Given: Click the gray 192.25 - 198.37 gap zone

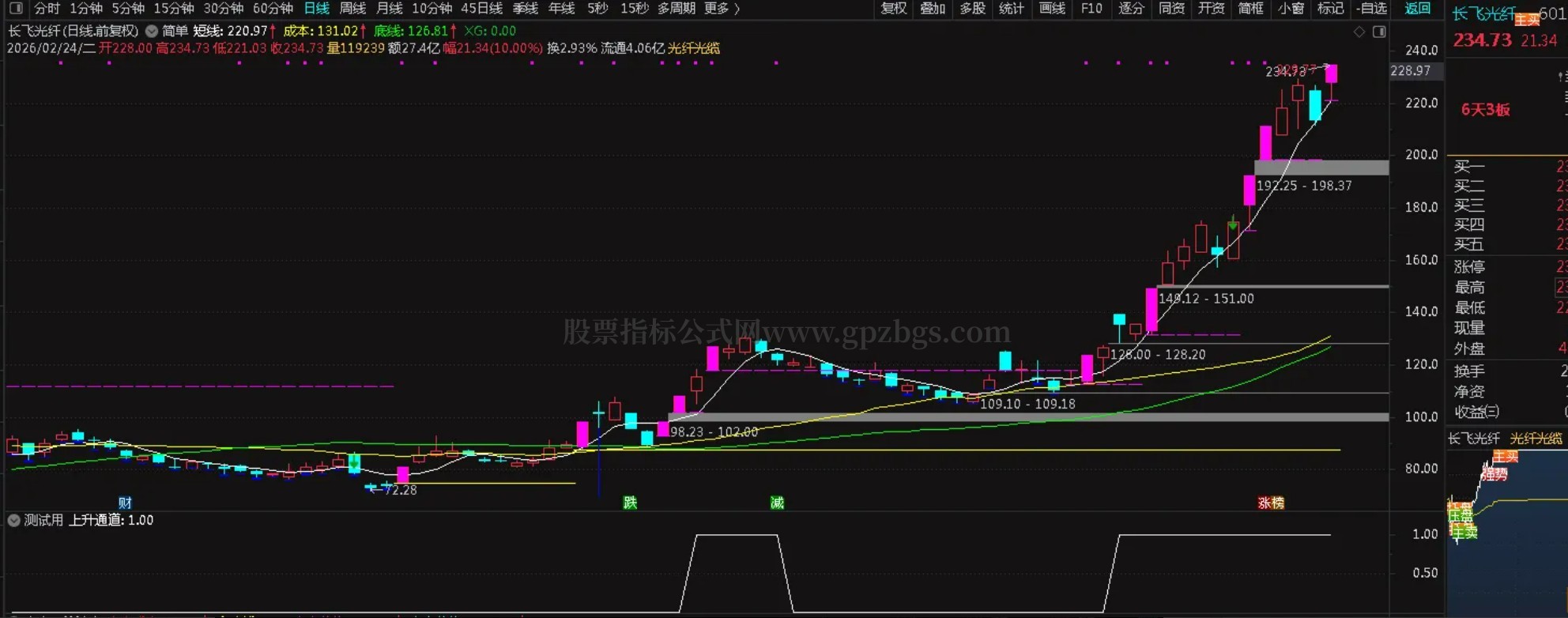Looking at the screenshot, I should [x=1321, y=168].
